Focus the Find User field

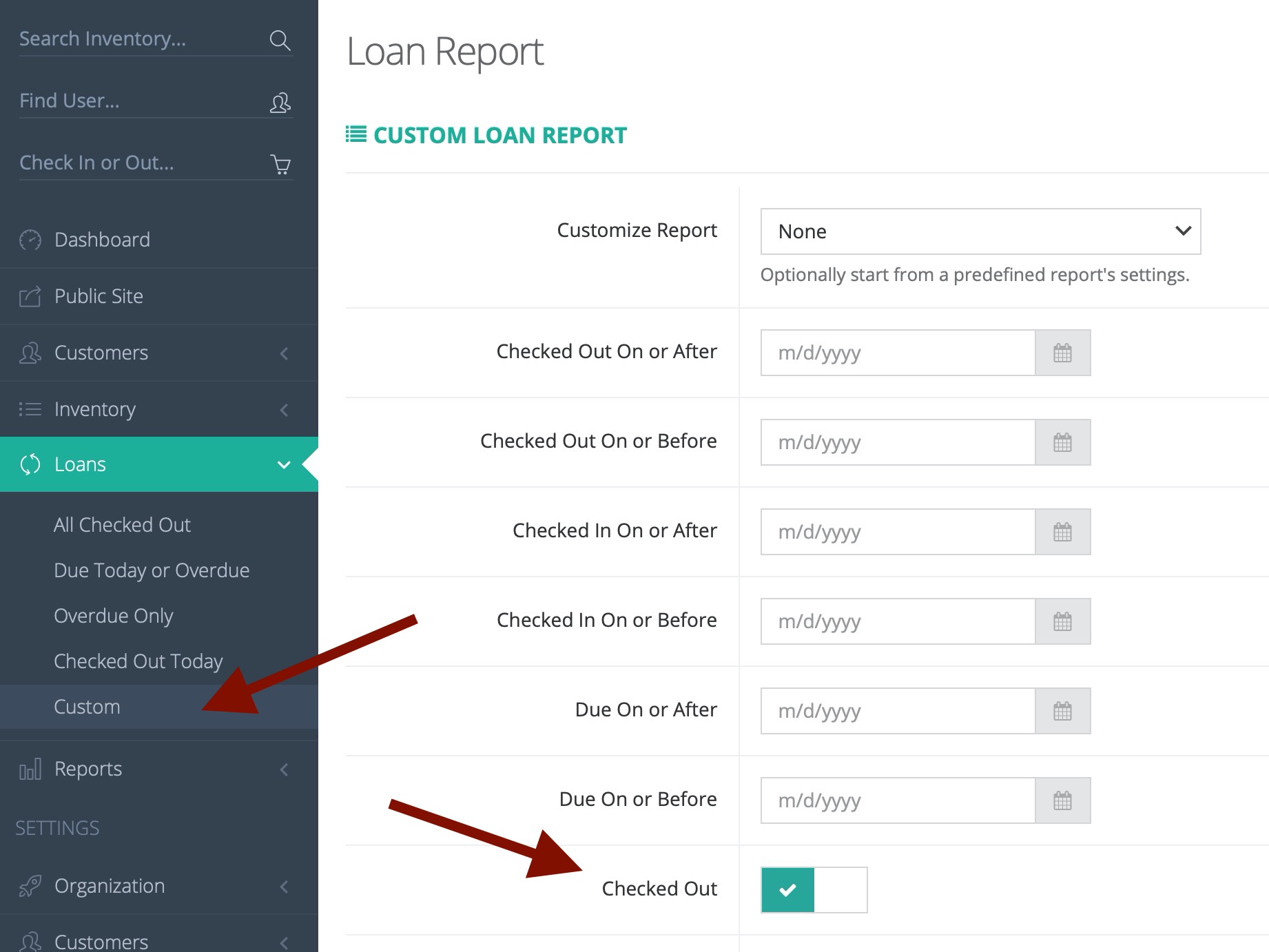click(x=156, y=101)
